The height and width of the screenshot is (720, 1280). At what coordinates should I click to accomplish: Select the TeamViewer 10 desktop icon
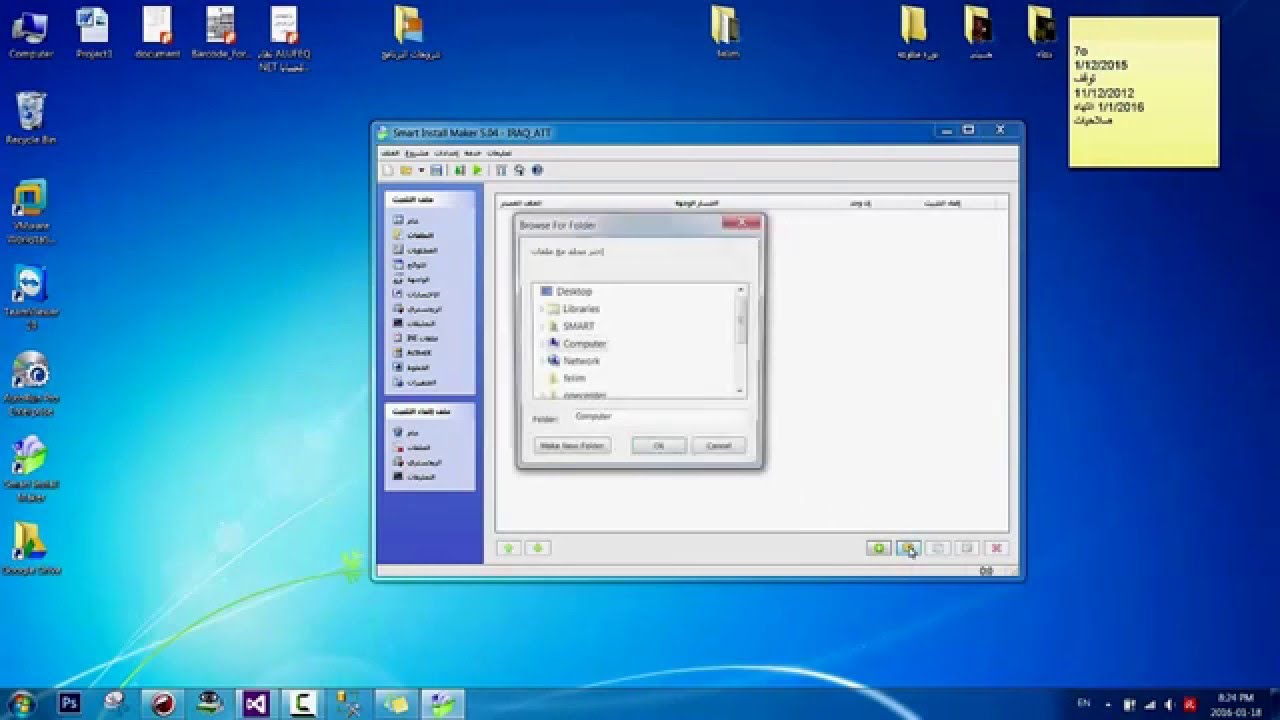(x=31, y=298)
